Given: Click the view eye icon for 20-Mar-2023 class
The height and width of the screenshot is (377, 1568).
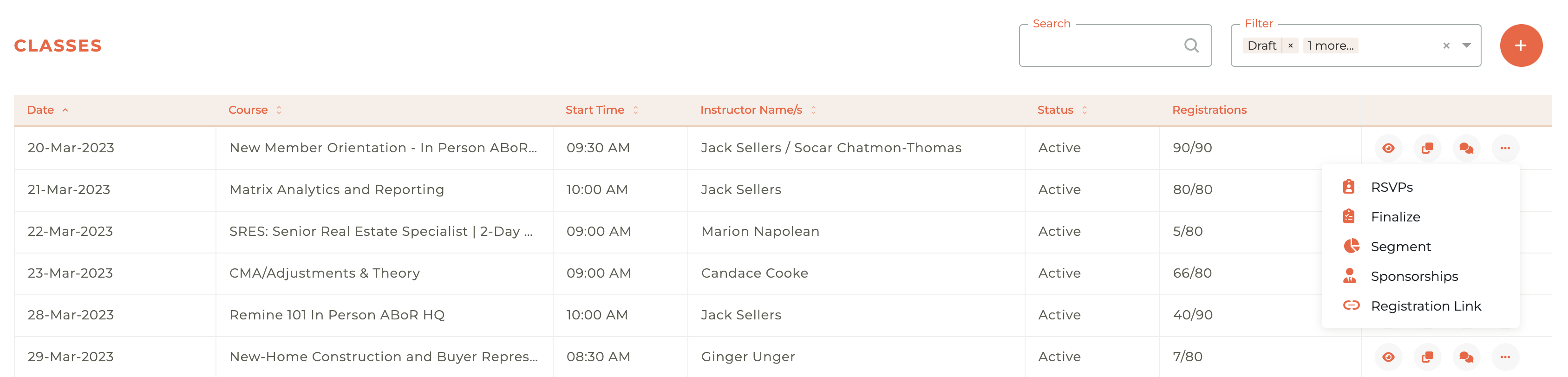Looking at the screenshot, I should [1388, 148].
